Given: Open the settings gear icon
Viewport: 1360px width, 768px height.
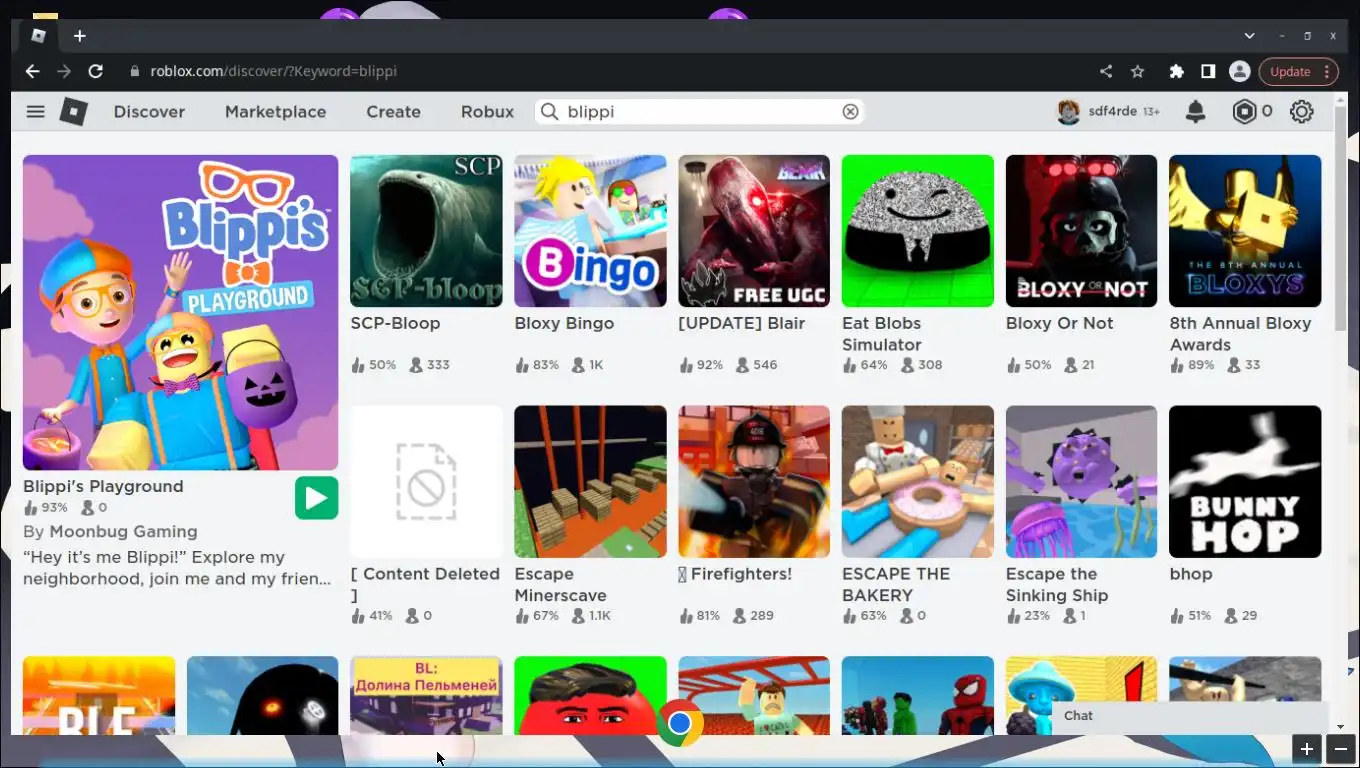Looking at the screenshot, I should pyautogui.click(x=1301, y=112).
